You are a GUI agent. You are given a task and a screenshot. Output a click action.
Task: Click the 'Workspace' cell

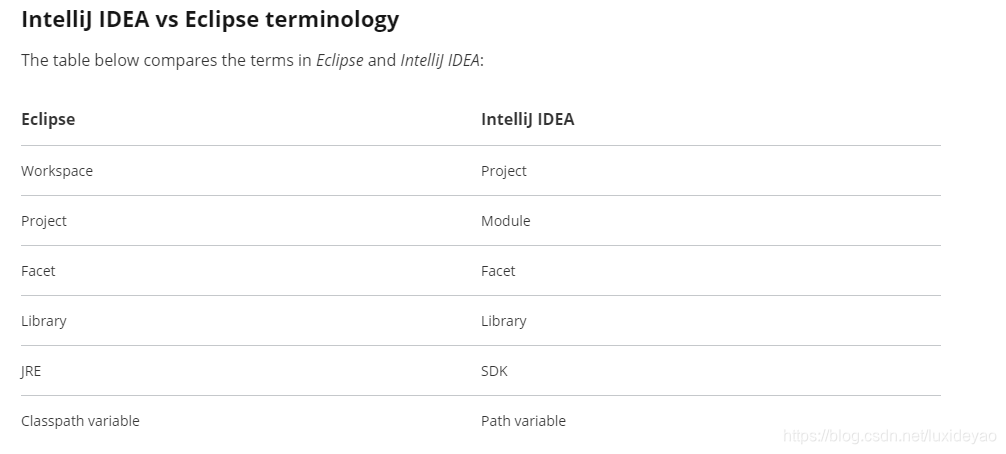coord(57,171)
